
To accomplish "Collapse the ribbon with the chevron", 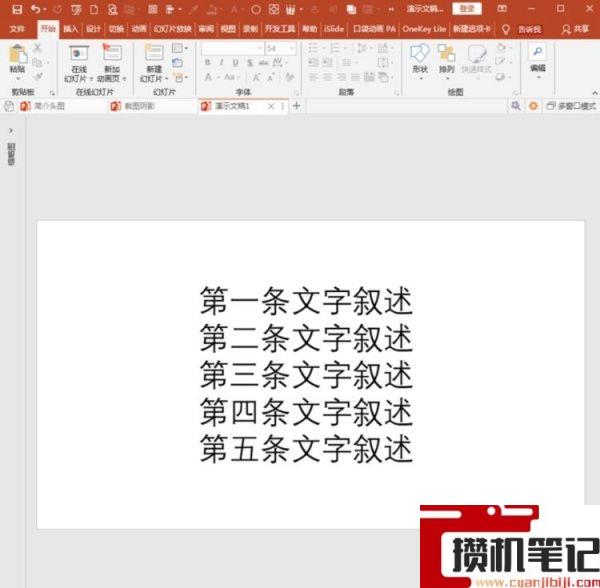I will click(x=594, y=93).
